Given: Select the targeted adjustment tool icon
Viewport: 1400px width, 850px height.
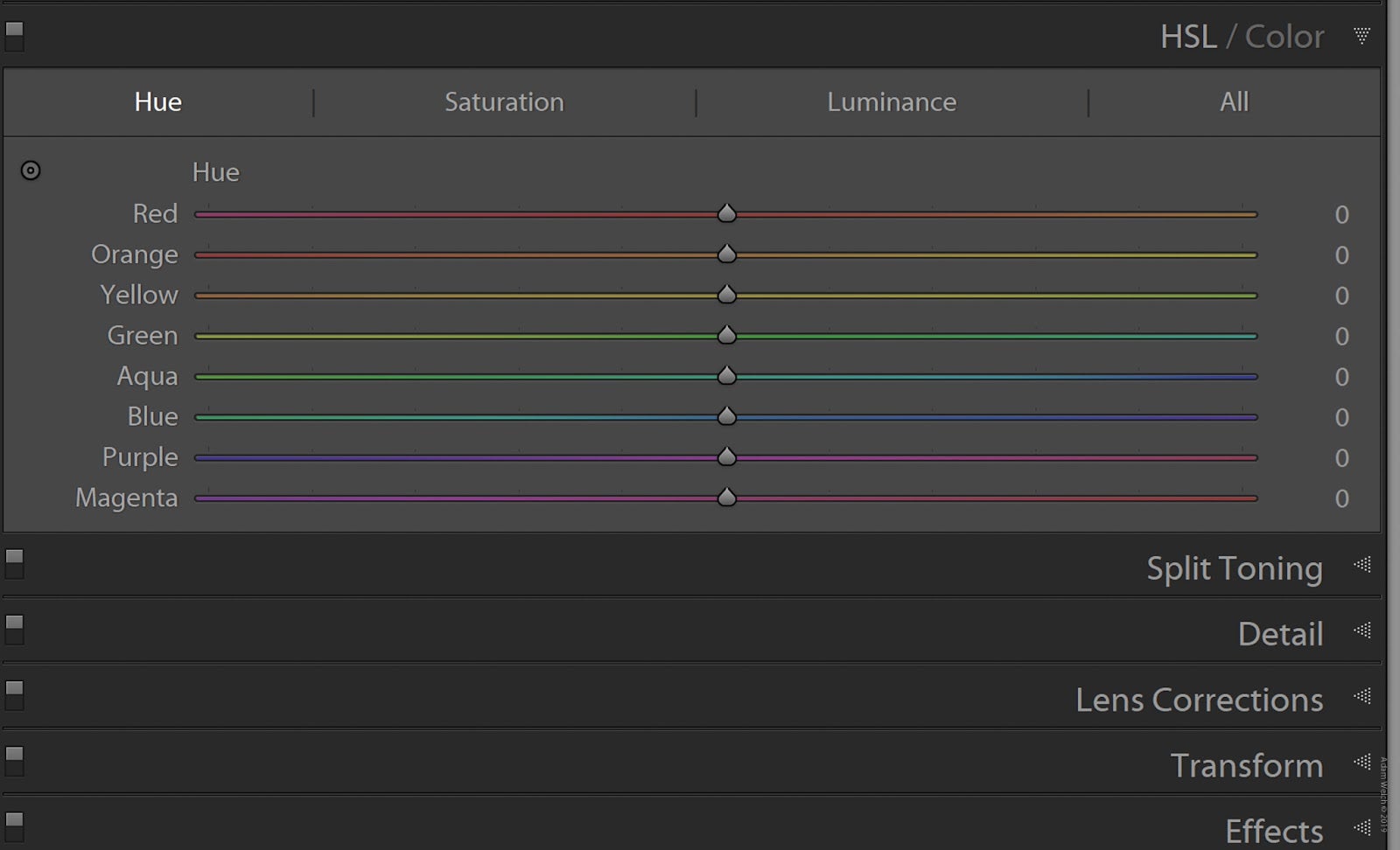Looking at the screenshot, I should click(30, 171).
